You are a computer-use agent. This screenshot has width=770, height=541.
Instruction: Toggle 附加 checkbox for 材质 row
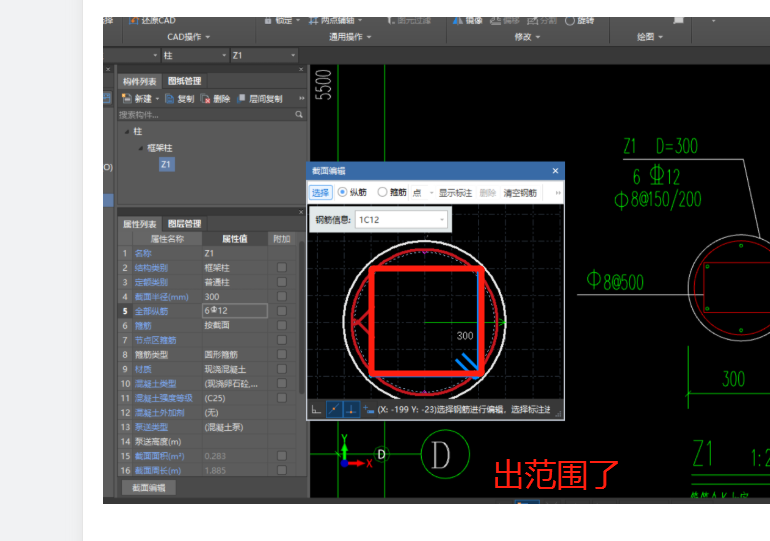click(x=282, y=369)
